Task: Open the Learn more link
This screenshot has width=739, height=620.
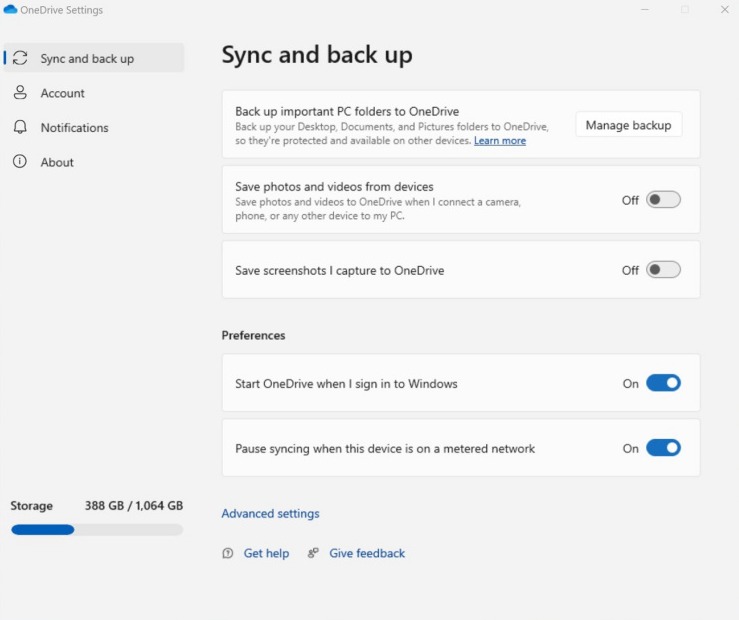Action: pyautogui.click(x=500, y=140)
